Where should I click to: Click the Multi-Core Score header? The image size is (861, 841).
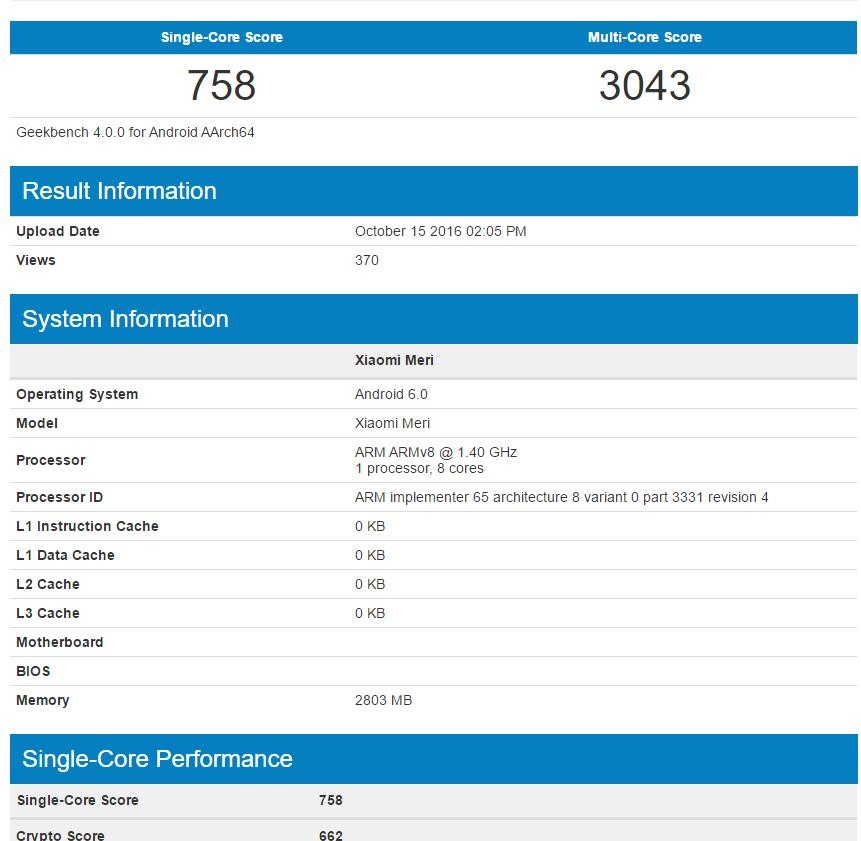click(x=644, y=37)
